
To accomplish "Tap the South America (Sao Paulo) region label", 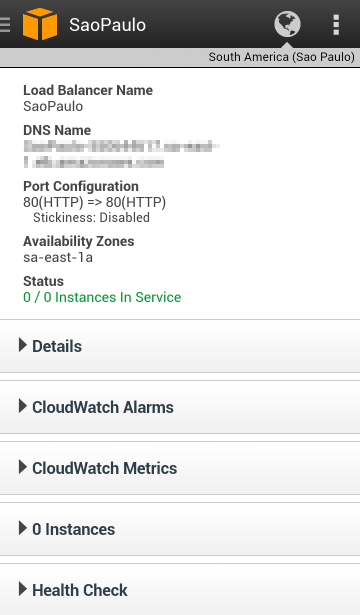I will (x=282, y=57).
